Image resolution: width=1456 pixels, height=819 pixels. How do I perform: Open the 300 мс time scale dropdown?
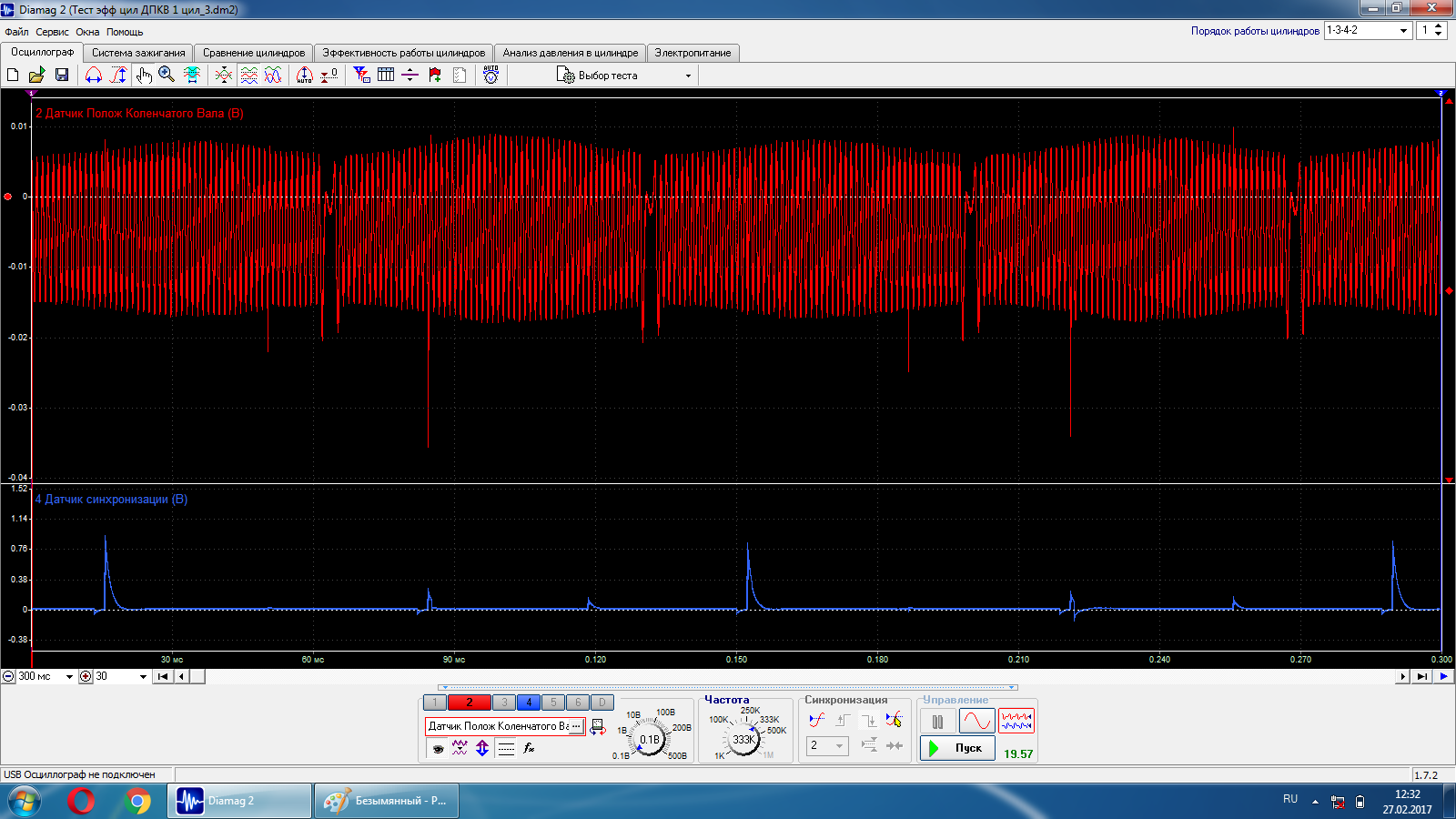coord(69,676)
